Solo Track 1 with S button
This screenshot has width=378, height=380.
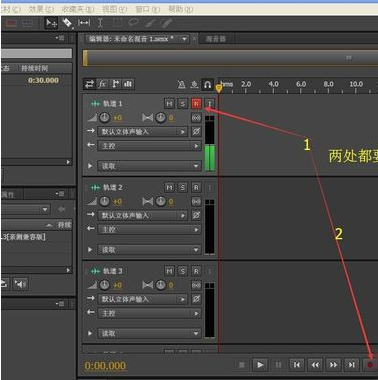pos(183,104)
